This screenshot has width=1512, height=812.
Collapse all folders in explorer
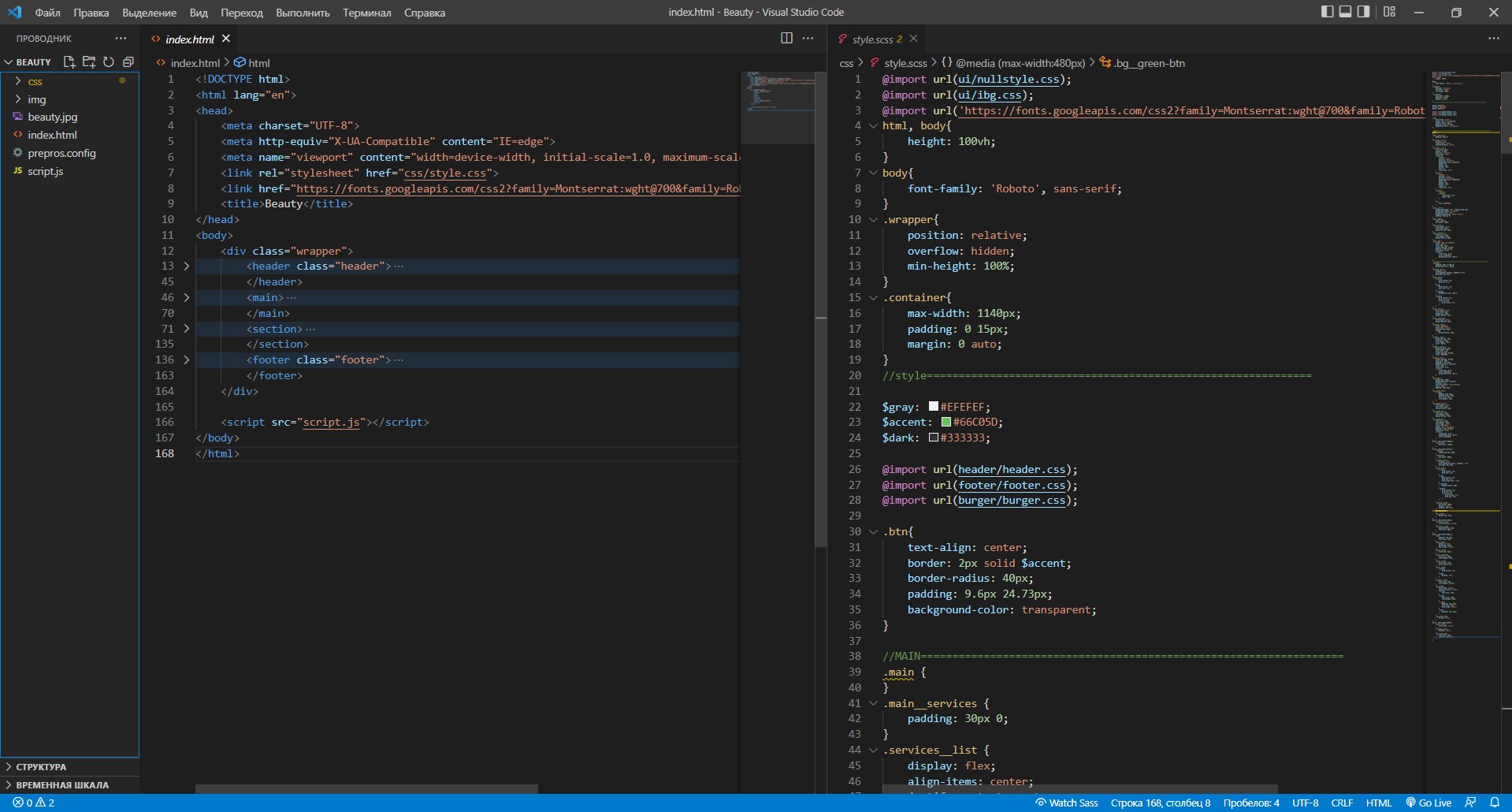tap(128, 61)
